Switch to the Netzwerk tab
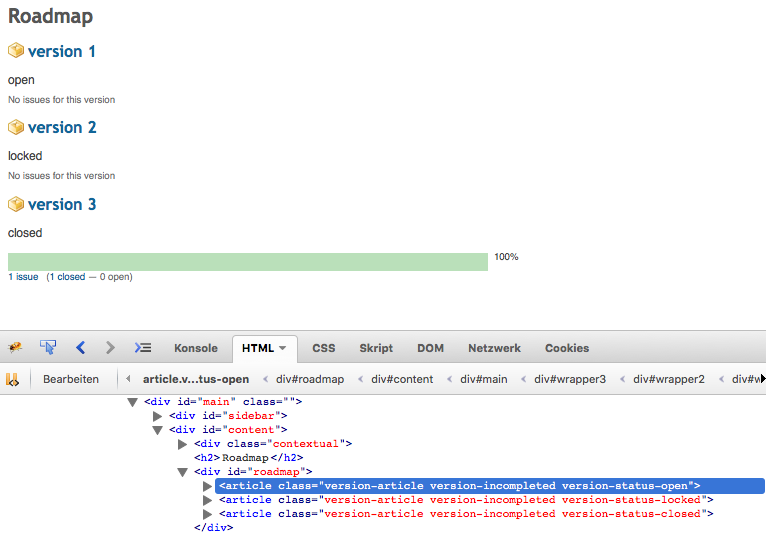 click(x=494, y=348)
